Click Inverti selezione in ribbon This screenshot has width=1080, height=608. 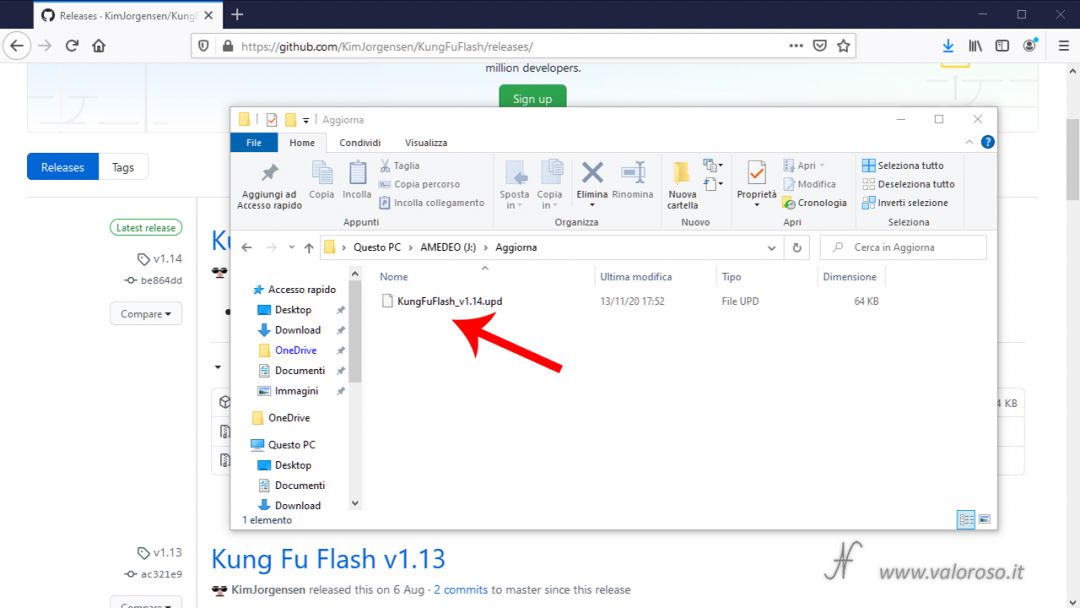[x=905, y=202]
